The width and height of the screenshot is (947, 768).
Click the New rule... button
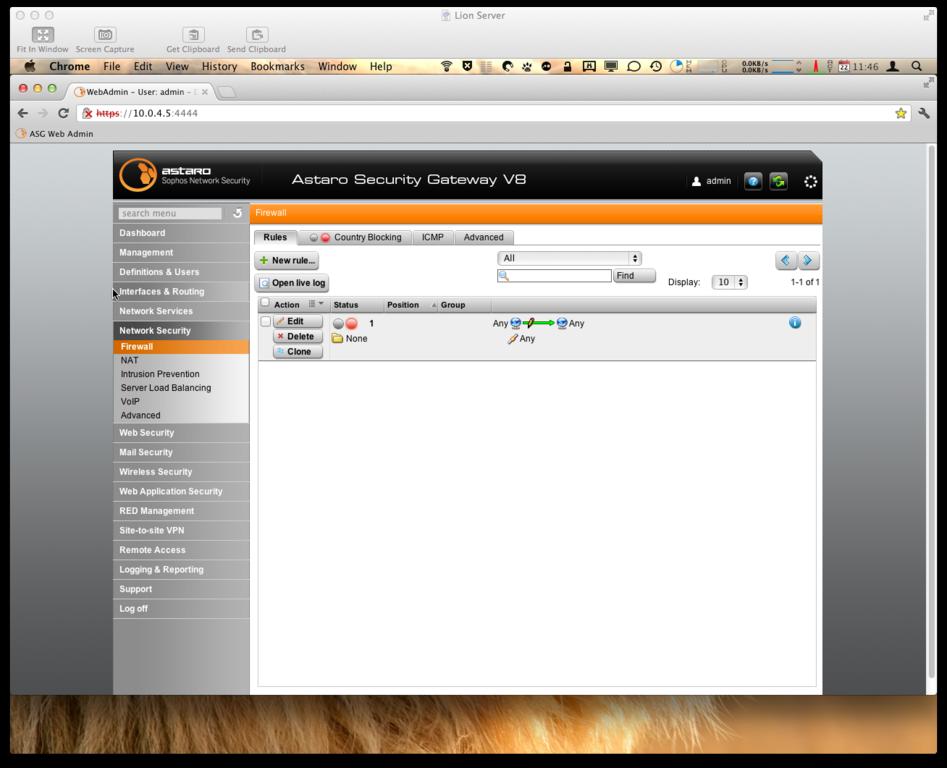click(287, 260)
